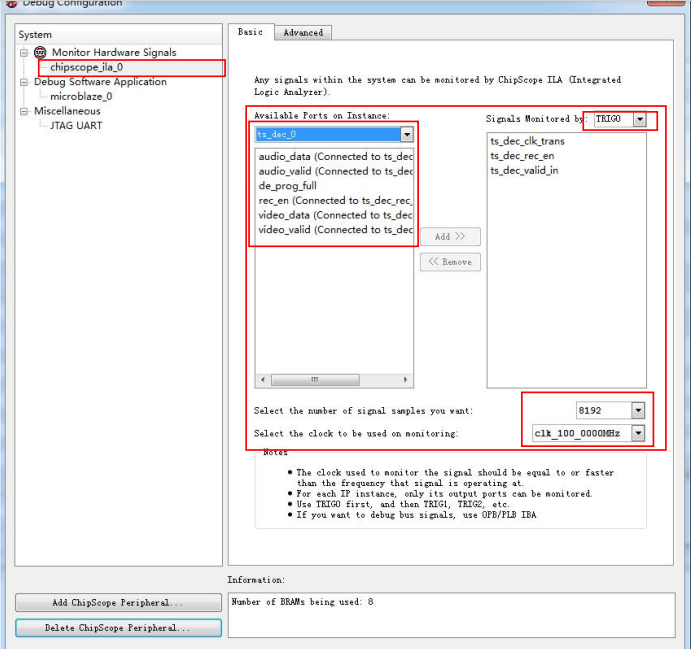Collapse the Monitor Hardware Signals tree node

click(x=25, y=52)
